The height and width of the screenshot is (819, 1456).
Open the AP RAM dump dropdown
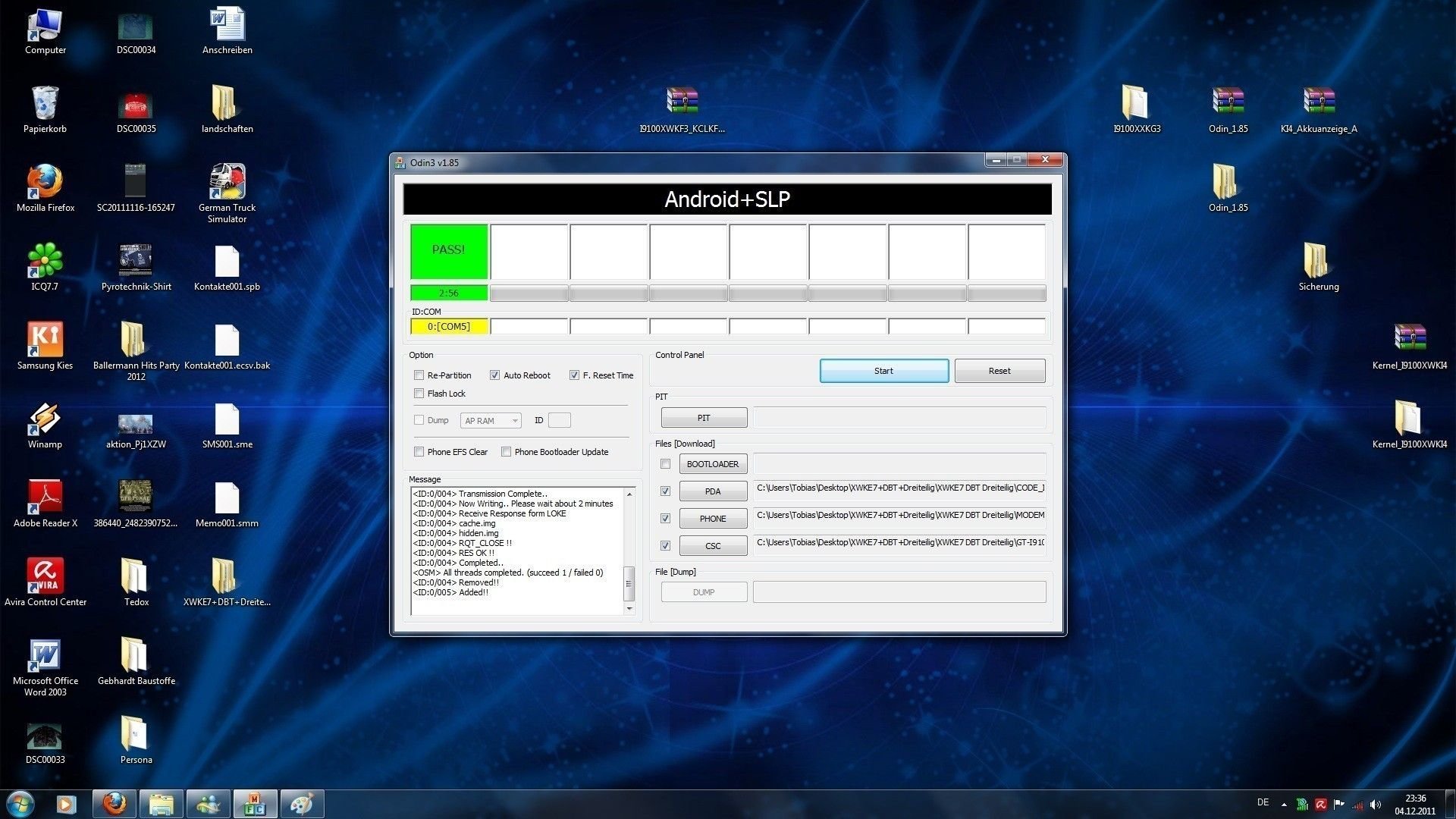pos(491,421)
